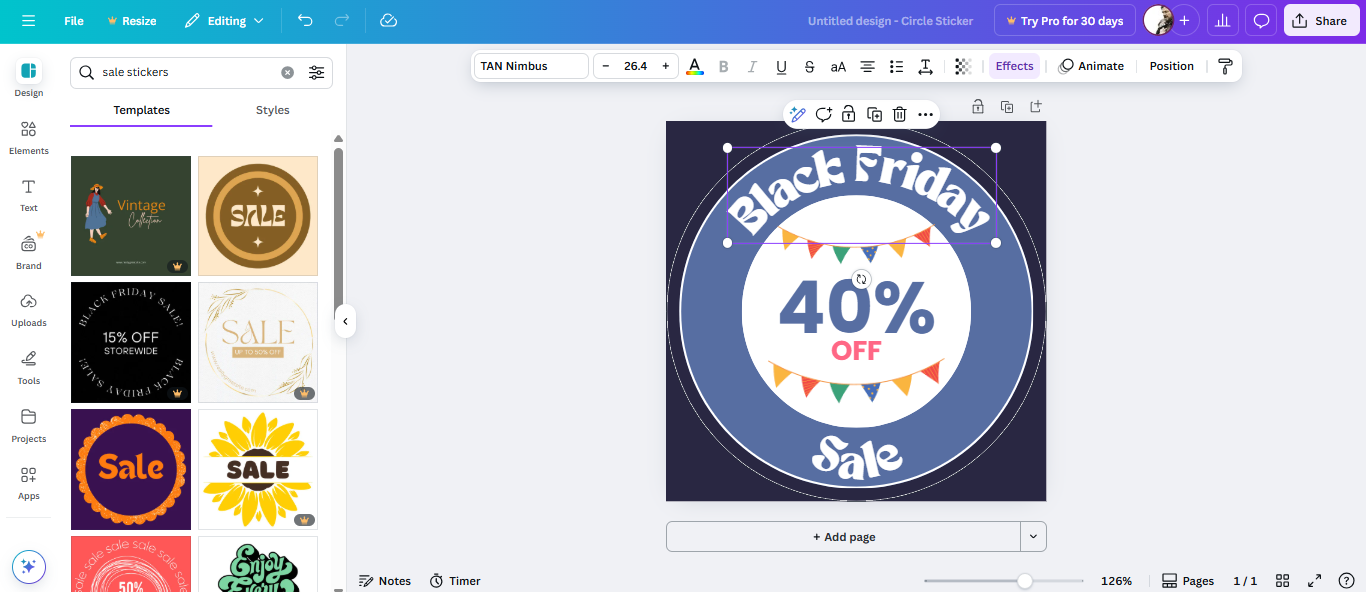Viewport: 1366px width, 592px height.
Task: Copy style with paint roller icon
Action: click(x=1225, y=66)
